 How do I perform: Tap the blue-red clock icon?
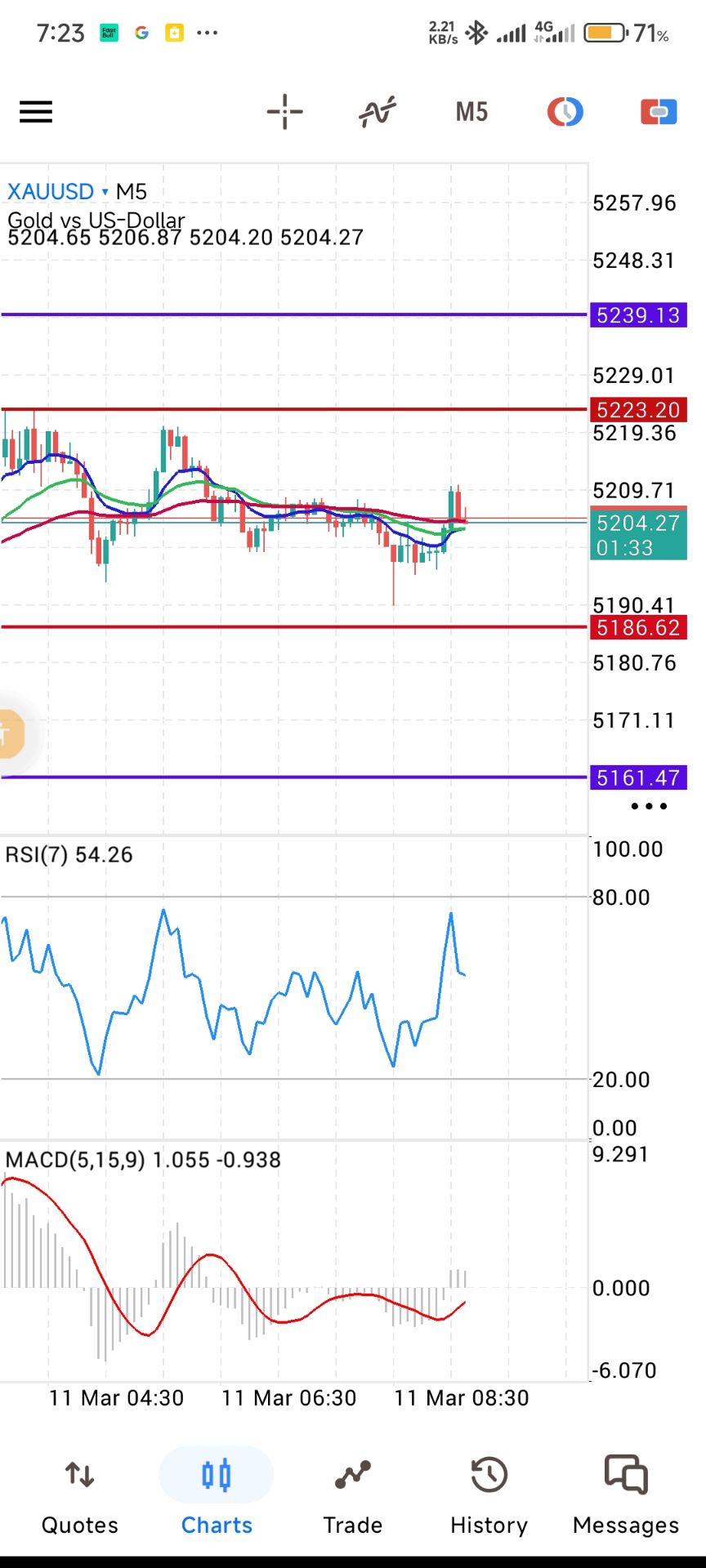[x=565, y=112]
